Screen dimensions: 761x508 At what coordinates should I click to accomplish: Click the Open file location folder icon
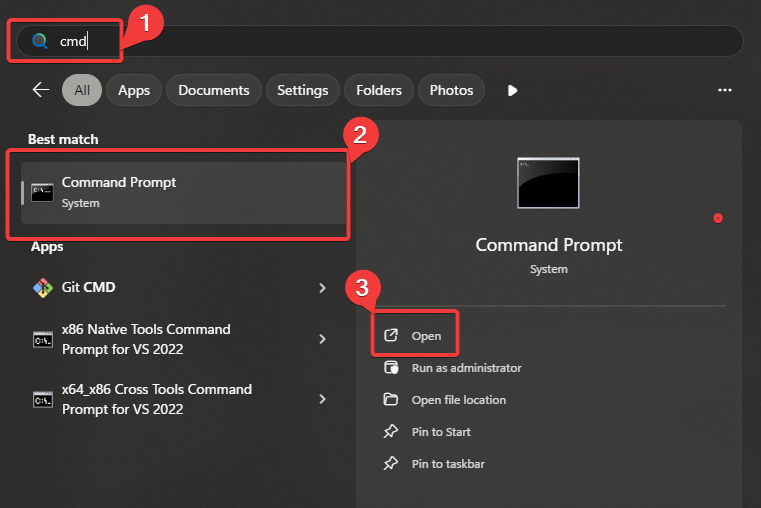391,400
